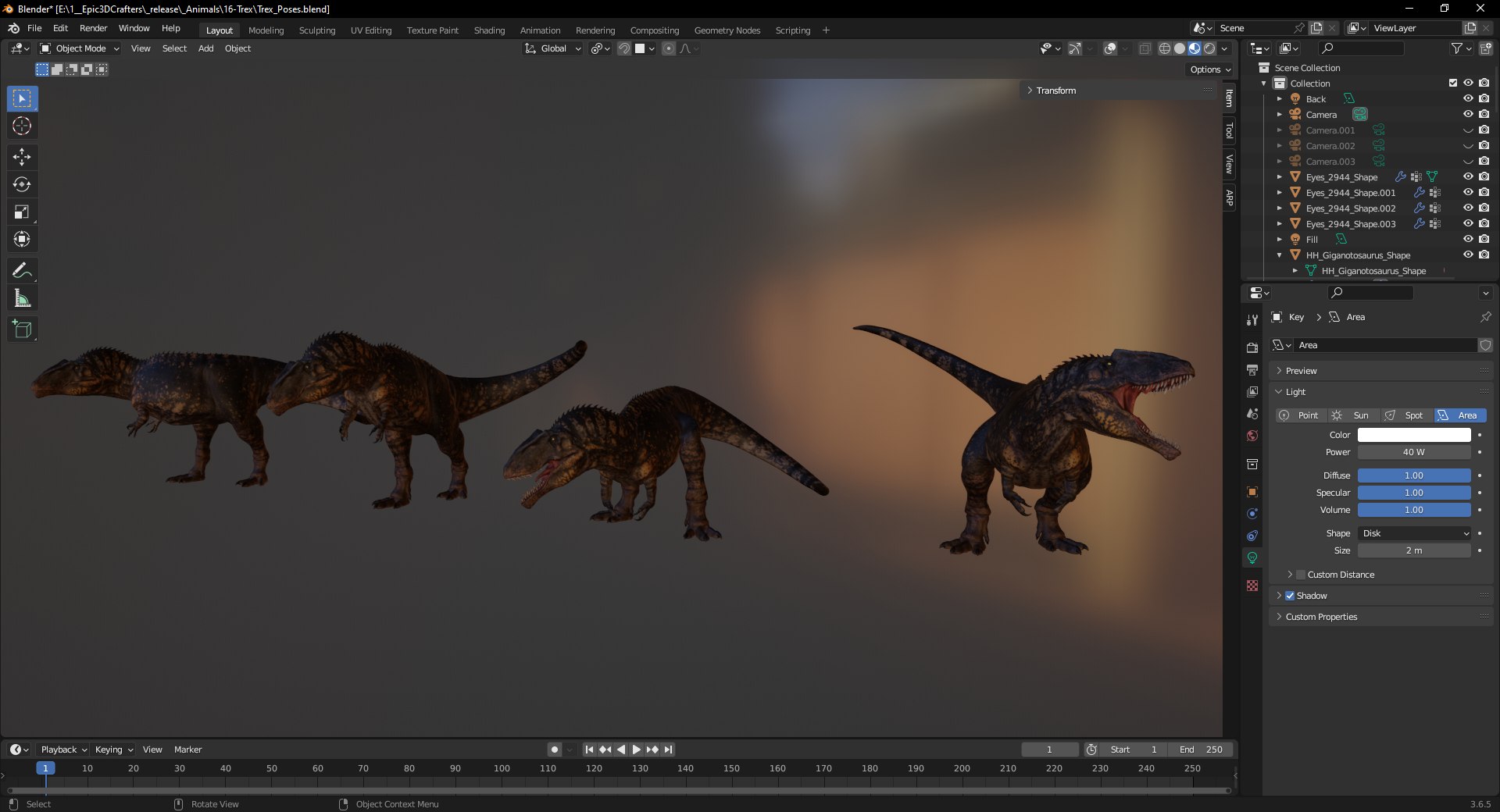Open the Output properties tab
Image resolution: width=1500 pixels, height=812 pixels.
[x=1252, y=369]
